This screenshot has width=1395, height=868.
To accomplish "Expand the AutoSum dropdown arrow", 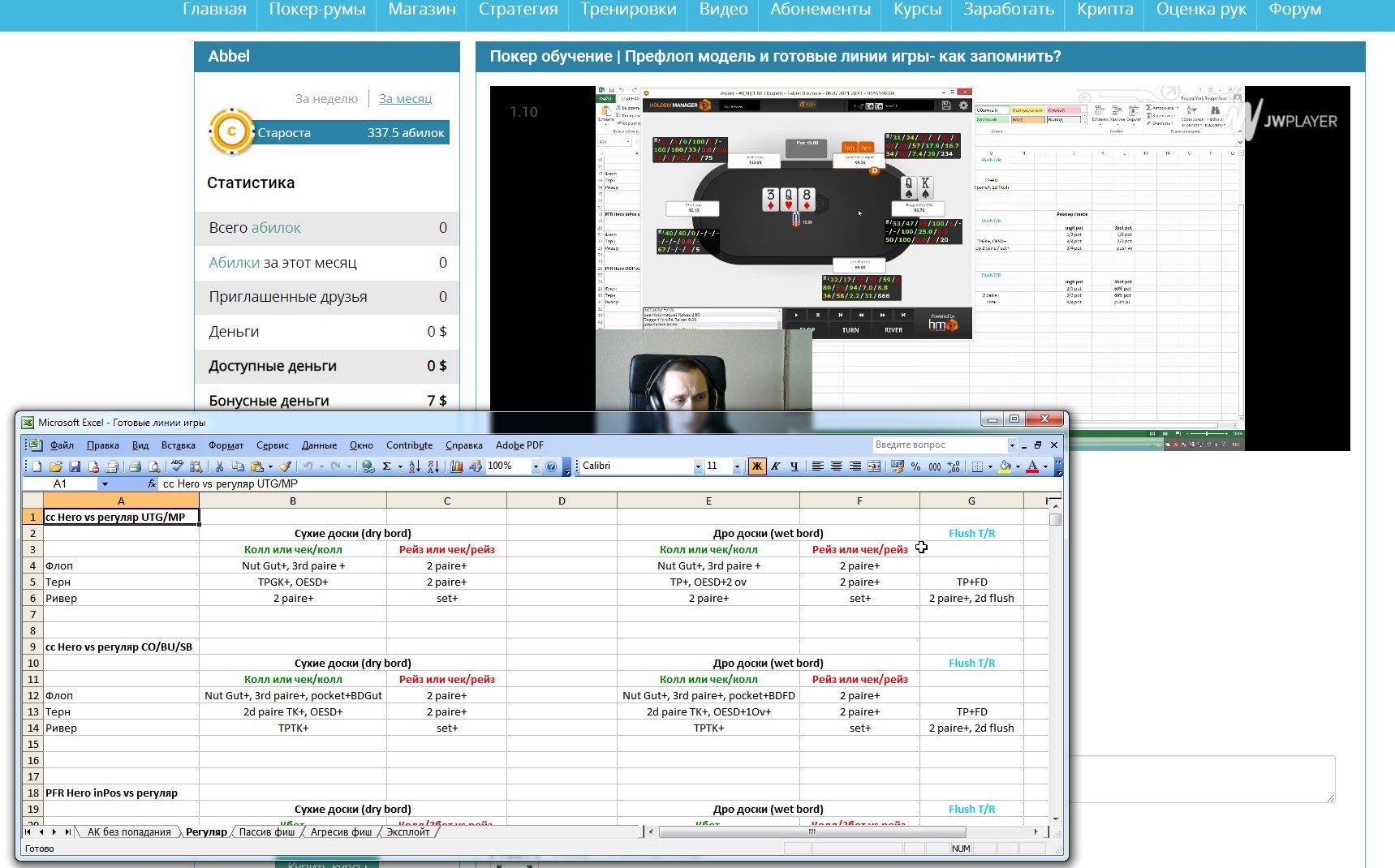I will coord(400,466).
